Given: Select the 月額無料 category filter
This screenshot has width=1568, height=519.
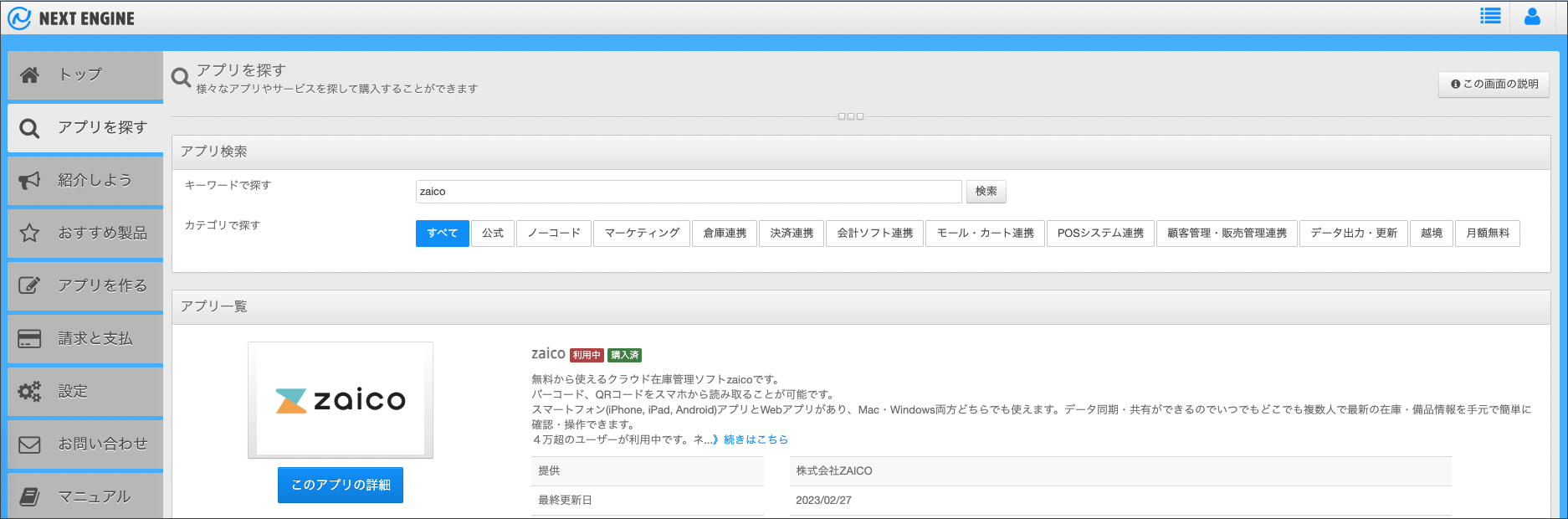Looking at the screenshot, I should [x=1488, y=234].
